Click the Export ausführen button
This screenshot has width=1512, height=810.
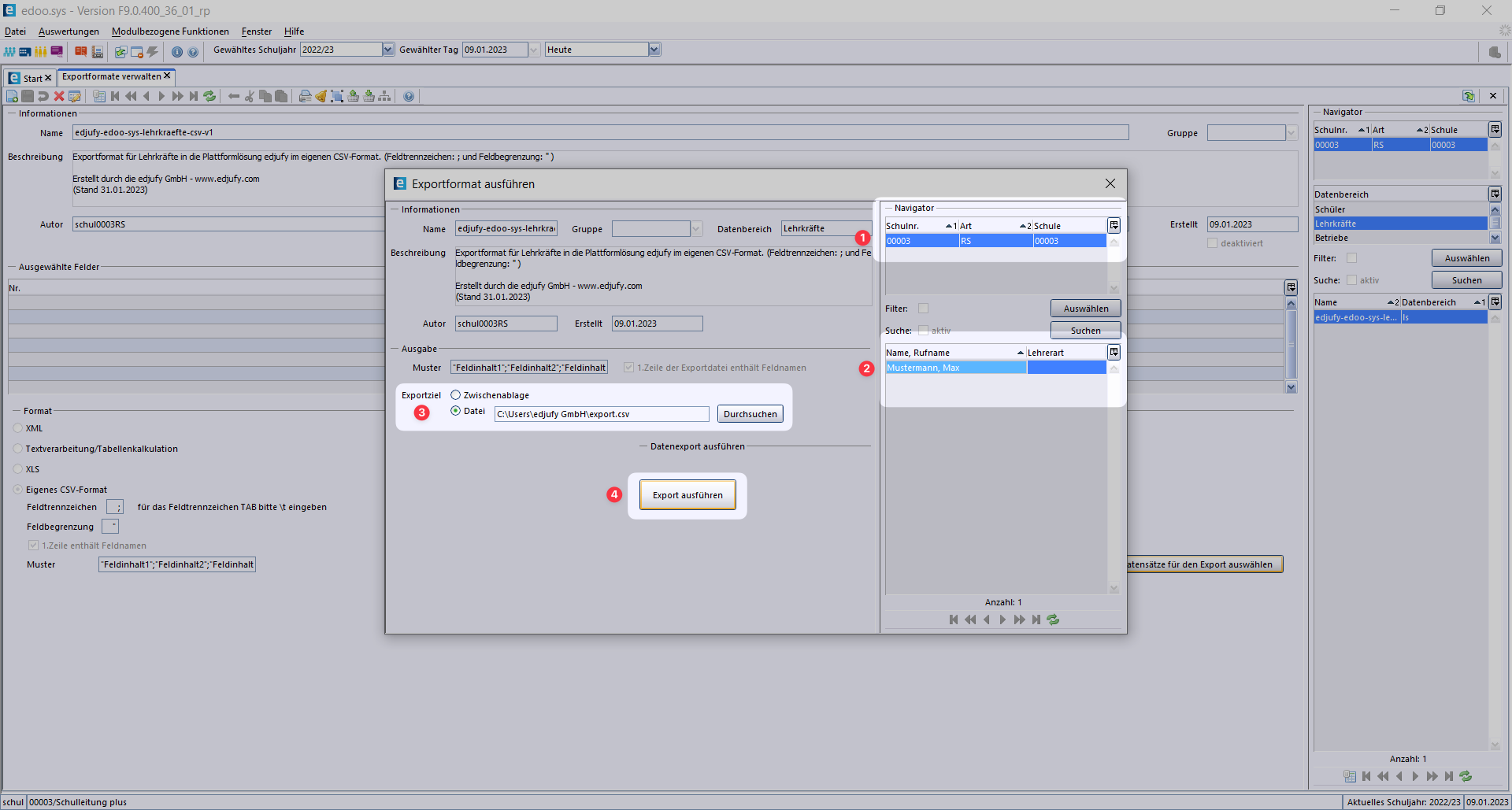tap(687, 495)
